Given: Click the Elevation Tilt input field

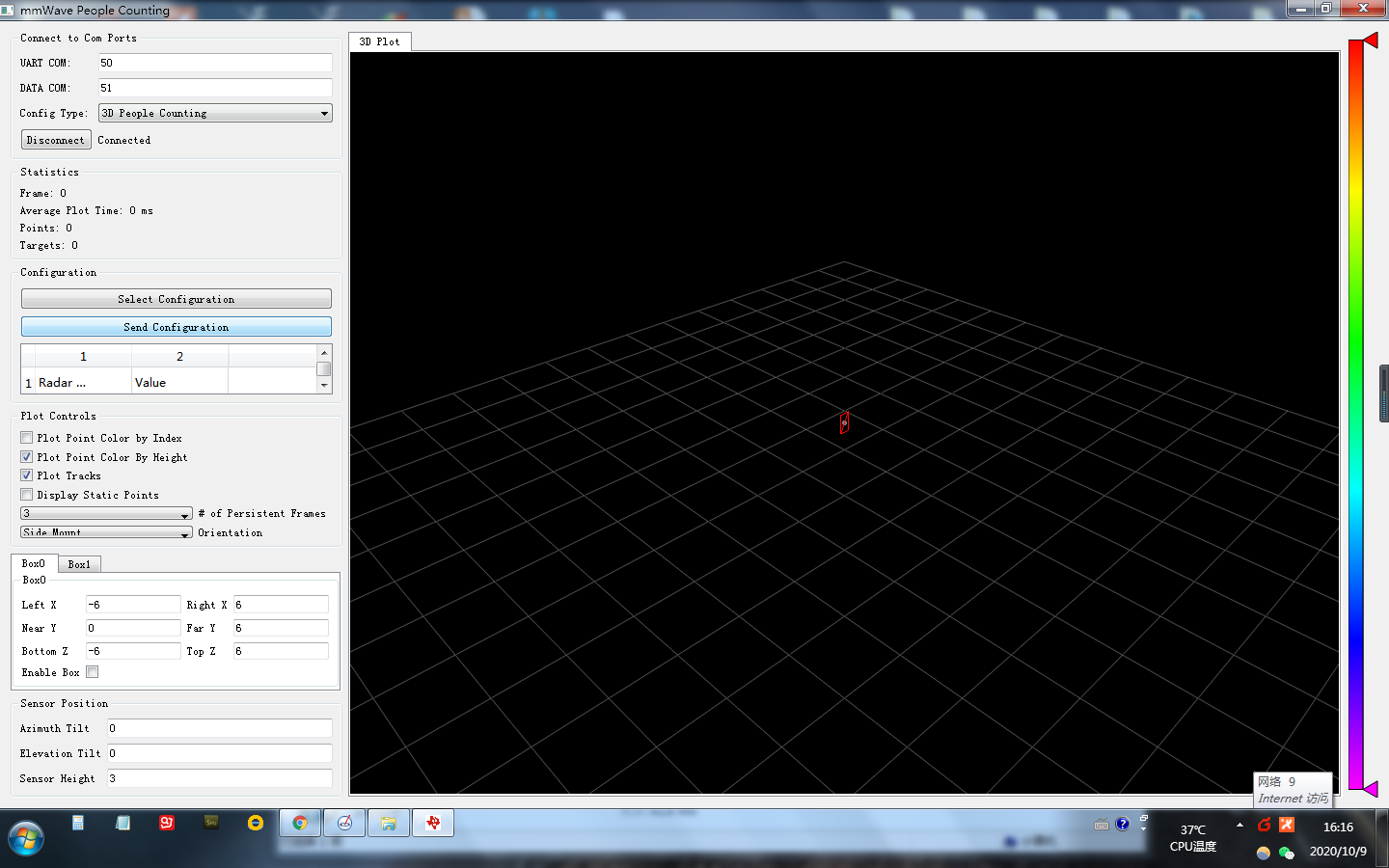Looking at the screenshot, I should pyautogui.click(x=220, y=753).
